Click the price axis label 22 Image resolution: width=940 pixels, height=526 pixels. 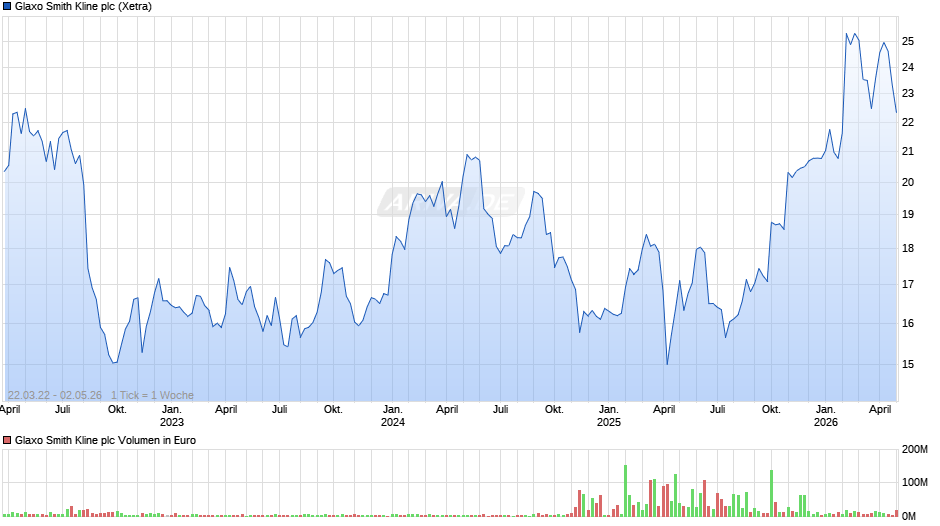pyautogui.click(x=908, y=122)
